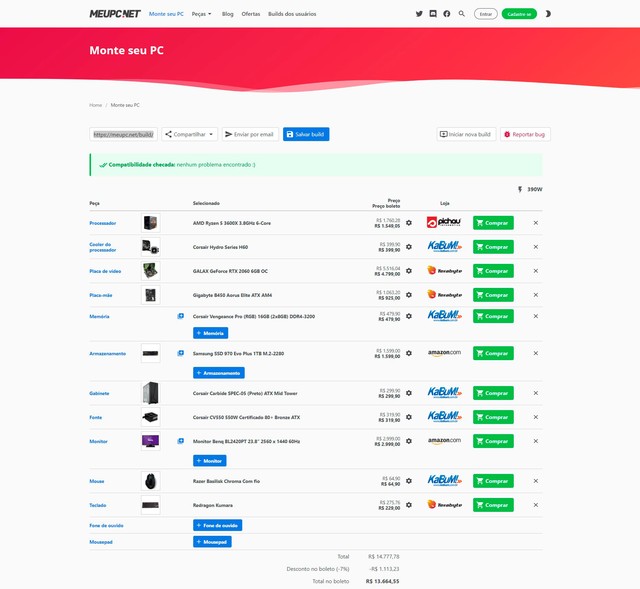Image resolution: width=640 pixels, height=589 pixels.
Task: Remove the Corsair Hydro Series H60 item
Action: click(x=536, y=247)
